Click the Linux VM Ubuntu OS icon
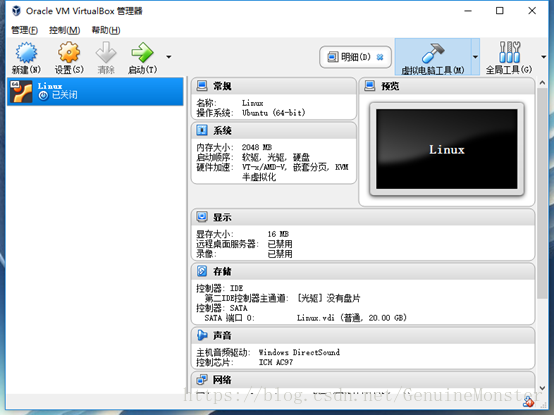 click(x=21, y=91)
